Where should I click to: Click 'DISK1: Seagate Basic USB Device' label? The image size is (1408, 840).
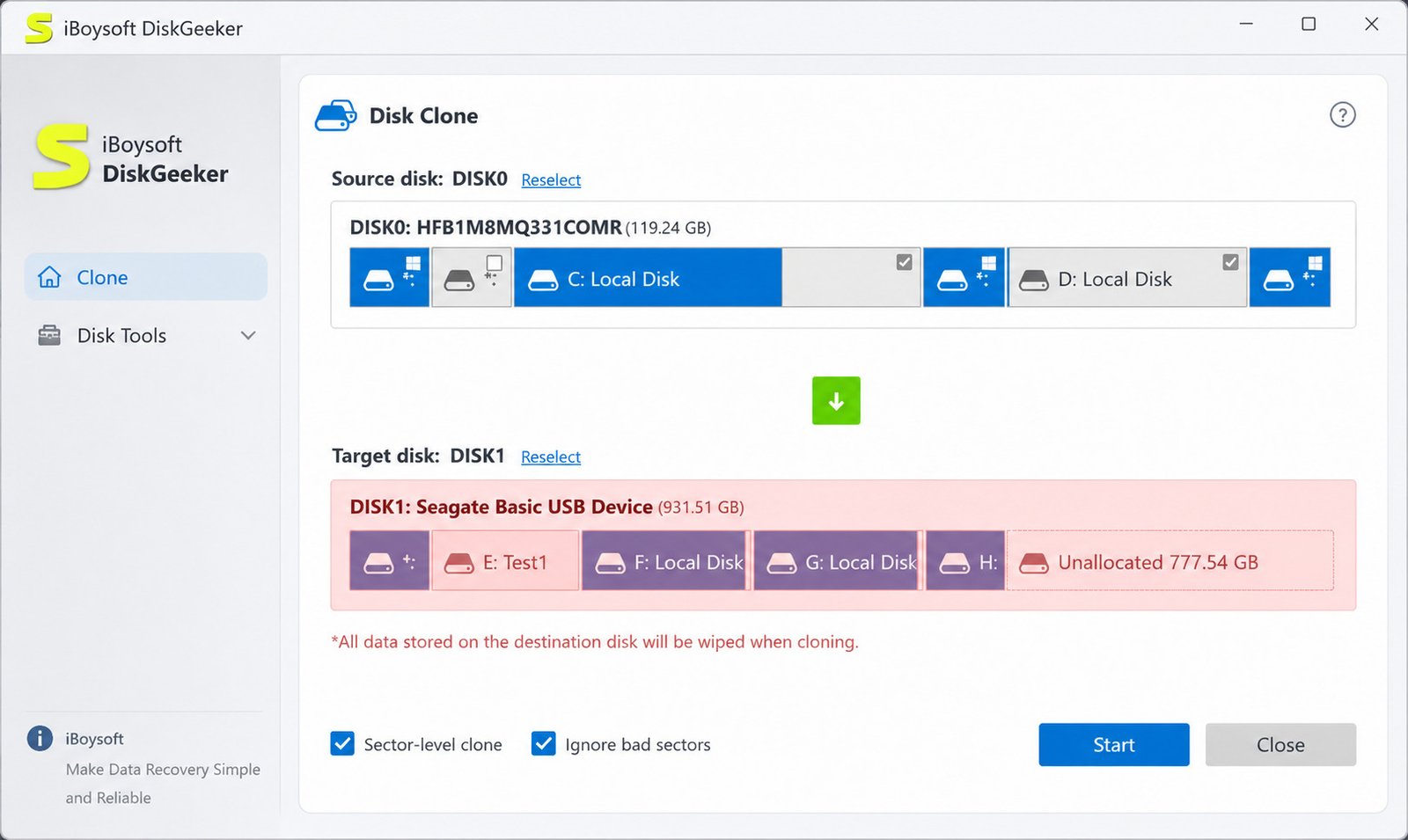point(502,507)
